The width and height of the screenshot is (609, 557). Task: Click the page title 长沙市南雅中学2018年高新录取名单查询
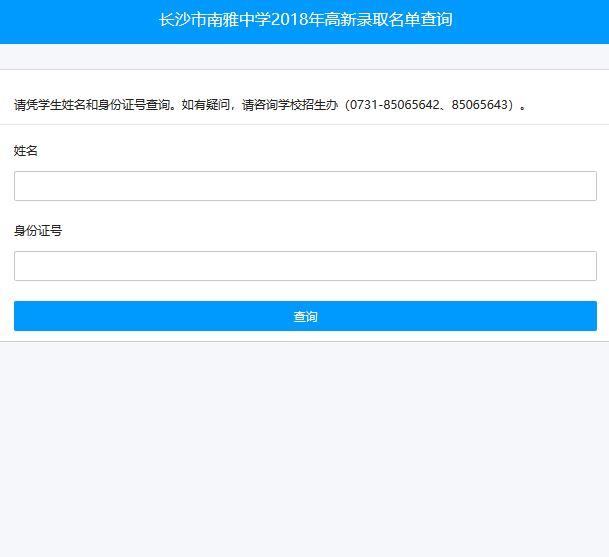tap(305, 20)
